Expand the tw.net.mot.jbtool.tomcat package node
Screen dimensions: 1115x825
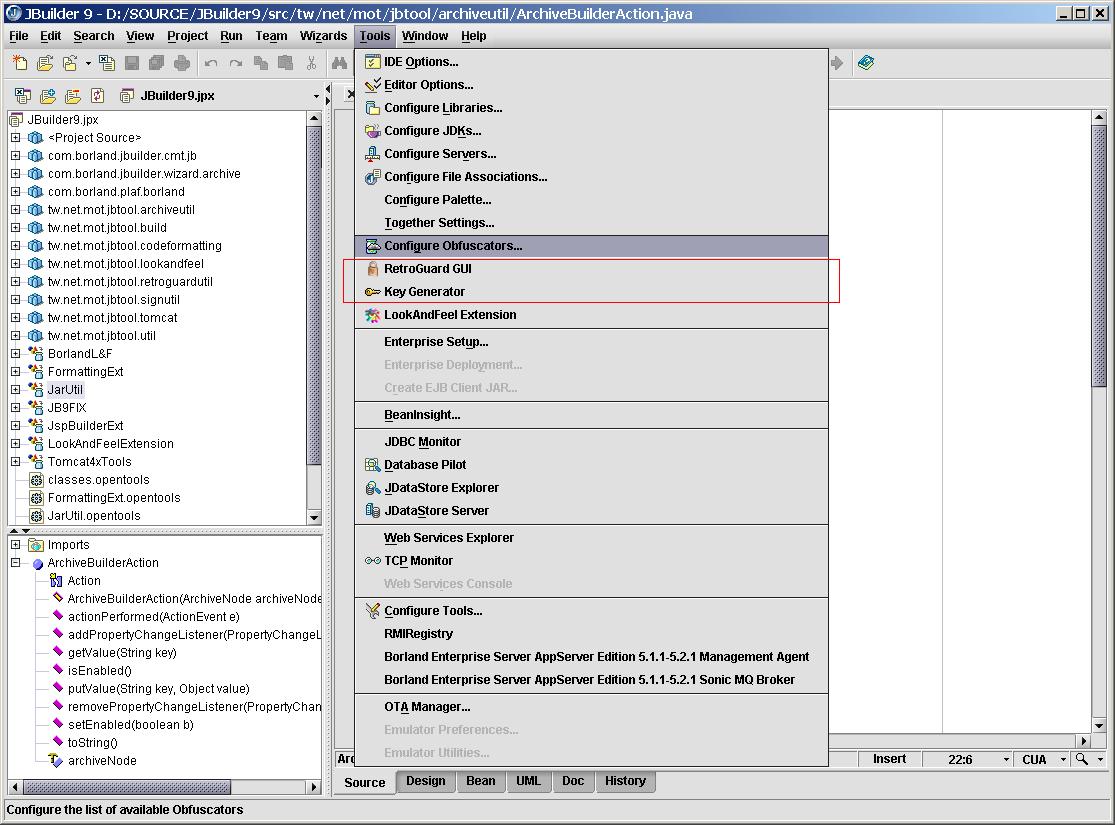click(x=16, y=318)
